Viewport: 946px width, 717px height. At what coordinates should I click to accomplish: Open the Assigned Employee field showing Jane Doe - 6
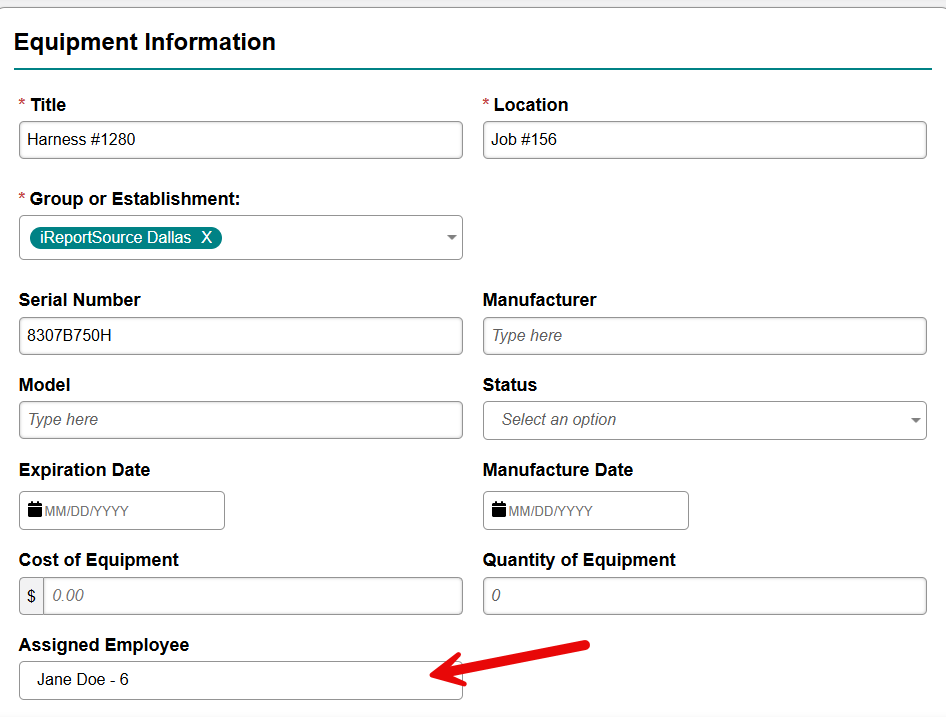(x=241, y=680)
